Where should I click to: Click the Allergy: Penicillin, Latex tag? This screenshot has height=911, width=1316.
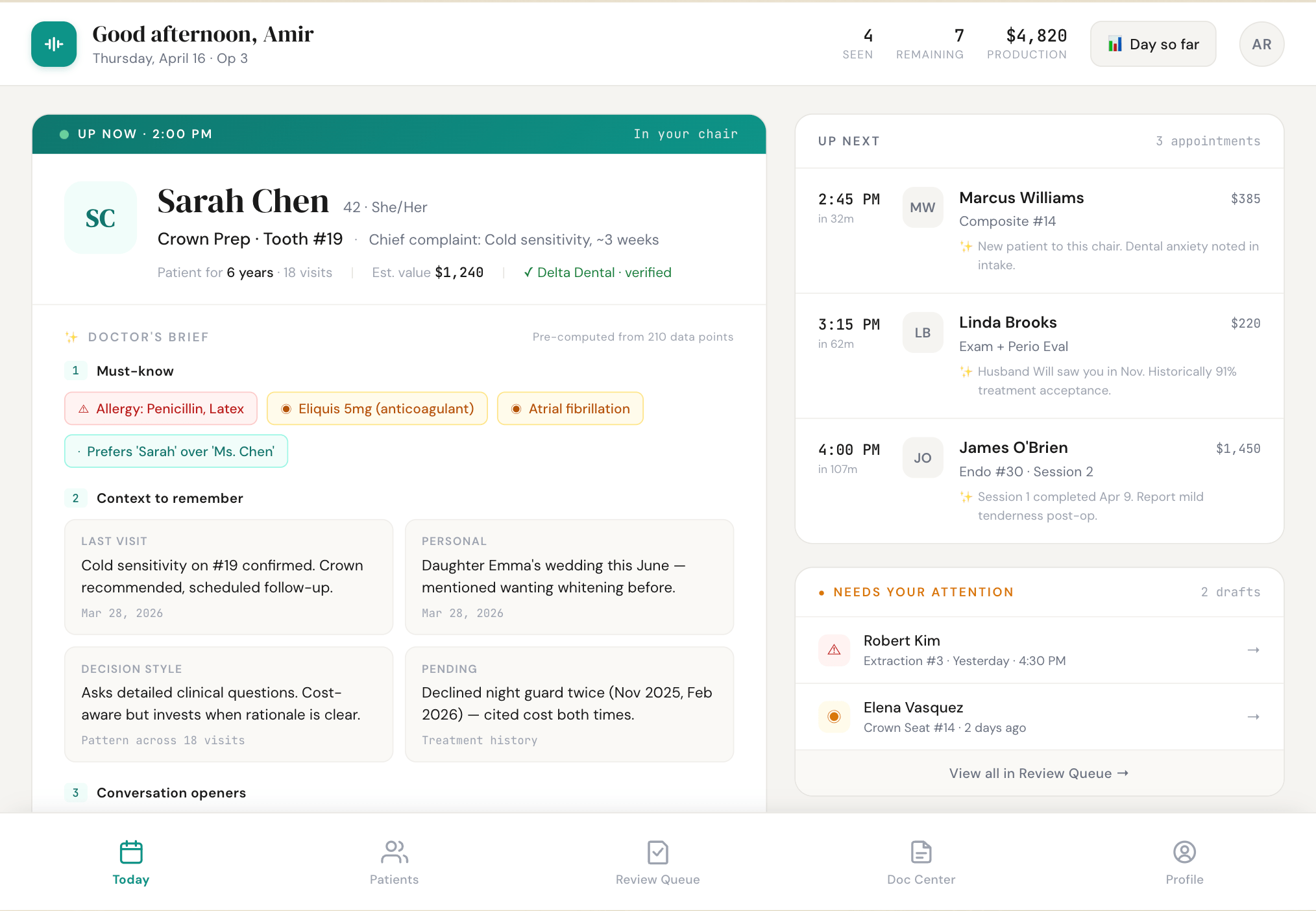click(161, 409)
